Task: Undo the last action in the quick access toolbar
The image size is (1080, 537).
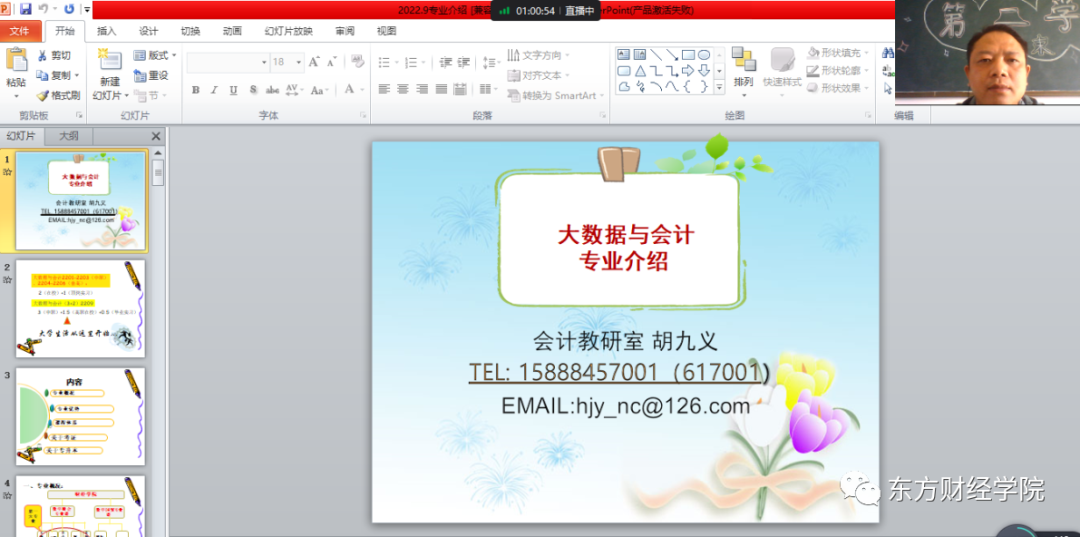Action: [43, 9]
